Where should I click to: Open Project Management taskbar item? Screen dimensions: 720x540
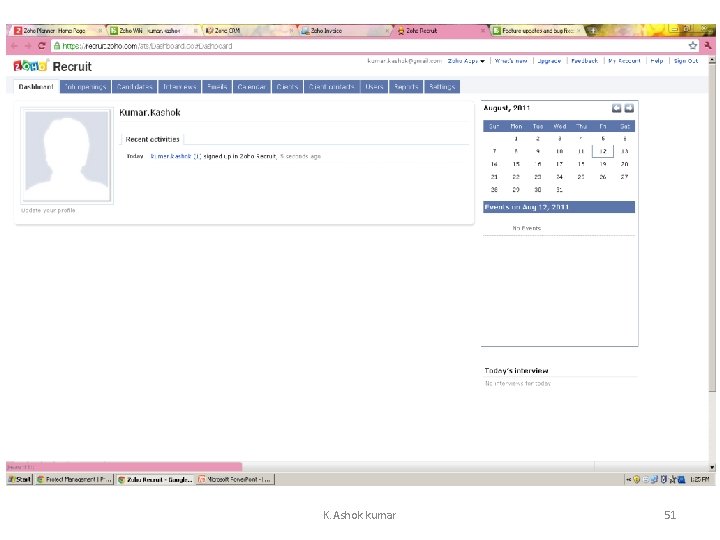[74, 479]
